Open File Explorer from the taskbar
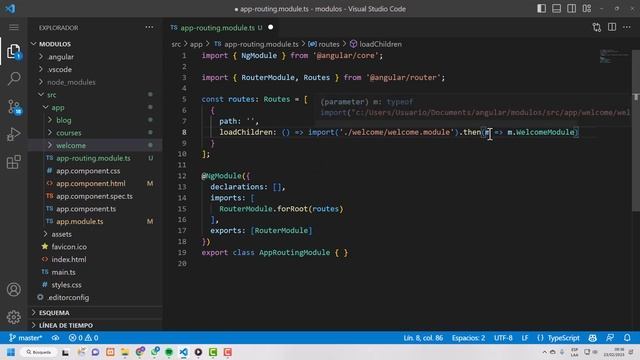The image size is (640, 360). [125, 352]
